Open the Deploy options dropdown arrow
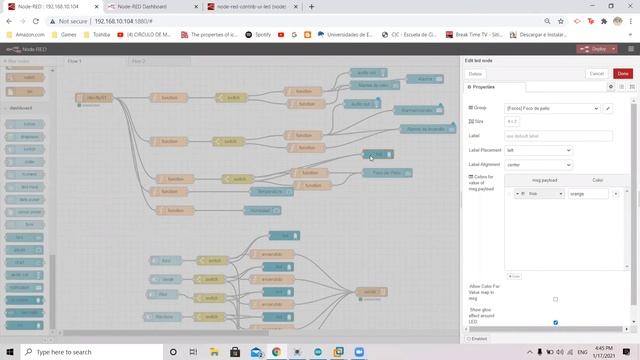Image resolution: width=640 pixels, height=360 pixels. click(613, 49)
